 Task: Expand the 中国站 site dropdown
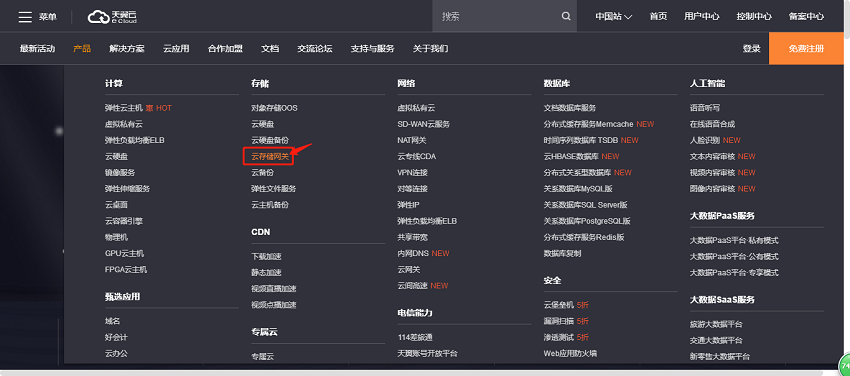(x=614, y=17)
